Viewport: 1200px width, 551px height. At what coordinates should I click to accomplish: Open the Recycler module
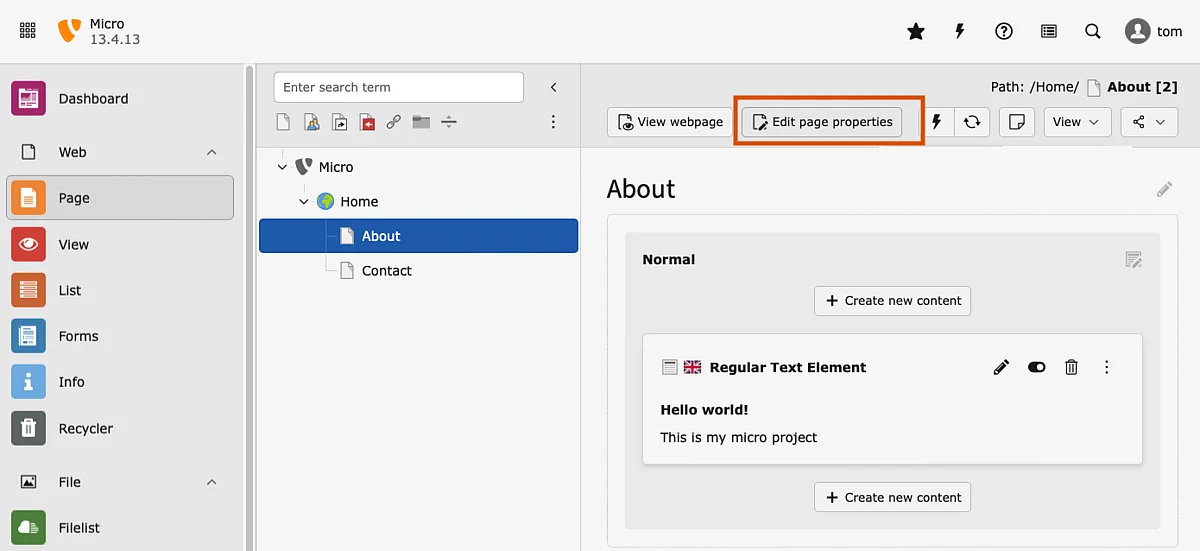85,428
